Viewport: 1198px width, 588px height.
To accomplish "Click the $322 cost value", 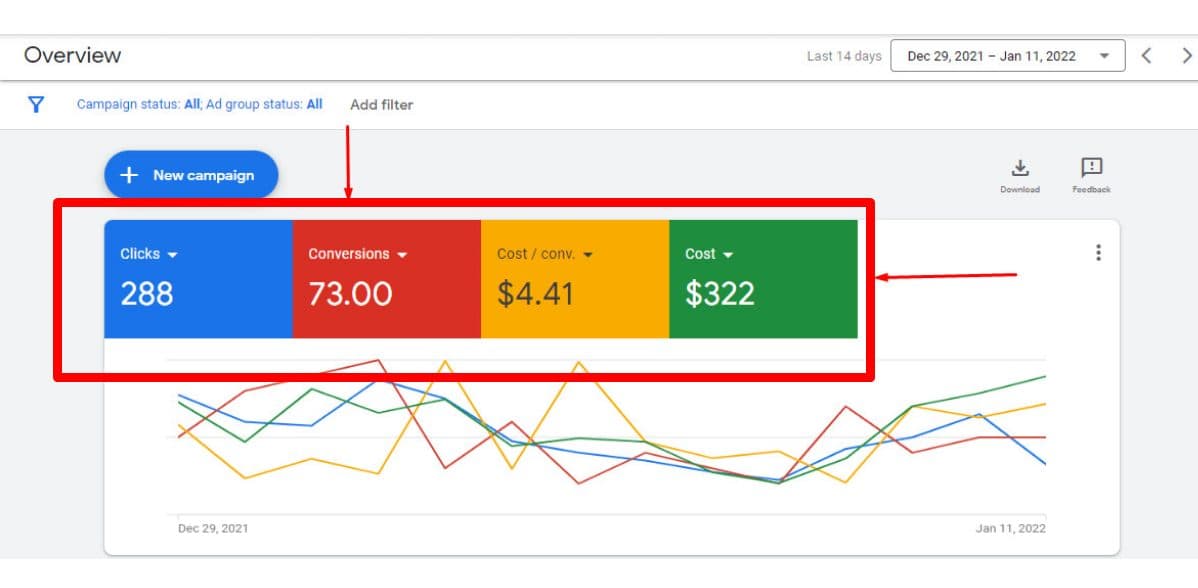I will 720,294.
